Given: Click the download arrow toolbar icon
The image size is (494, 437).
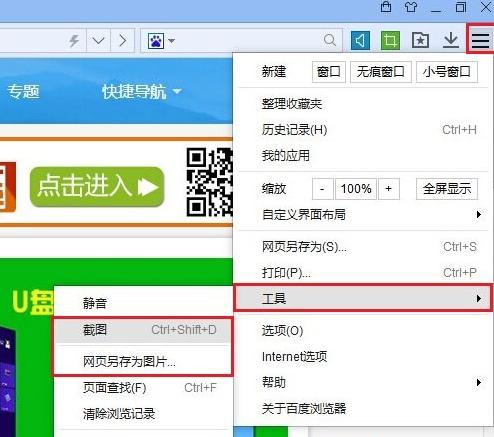Looking at the screenshot, I should tap(451, 40).
